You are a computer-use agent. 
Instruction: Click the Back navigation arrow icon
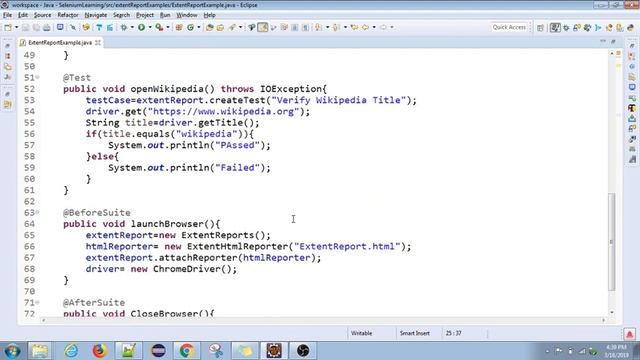click(365, 27)
